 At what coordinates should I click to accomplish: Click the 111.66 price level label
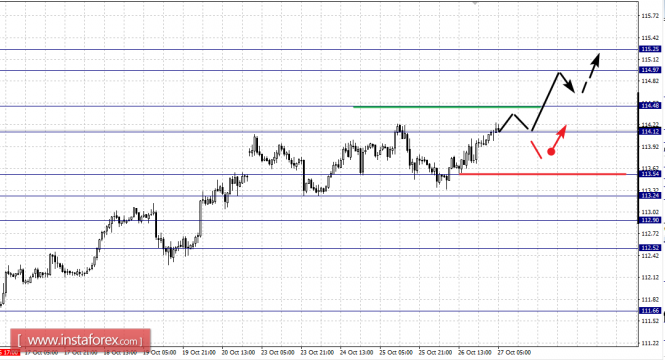tap(650, 311)
